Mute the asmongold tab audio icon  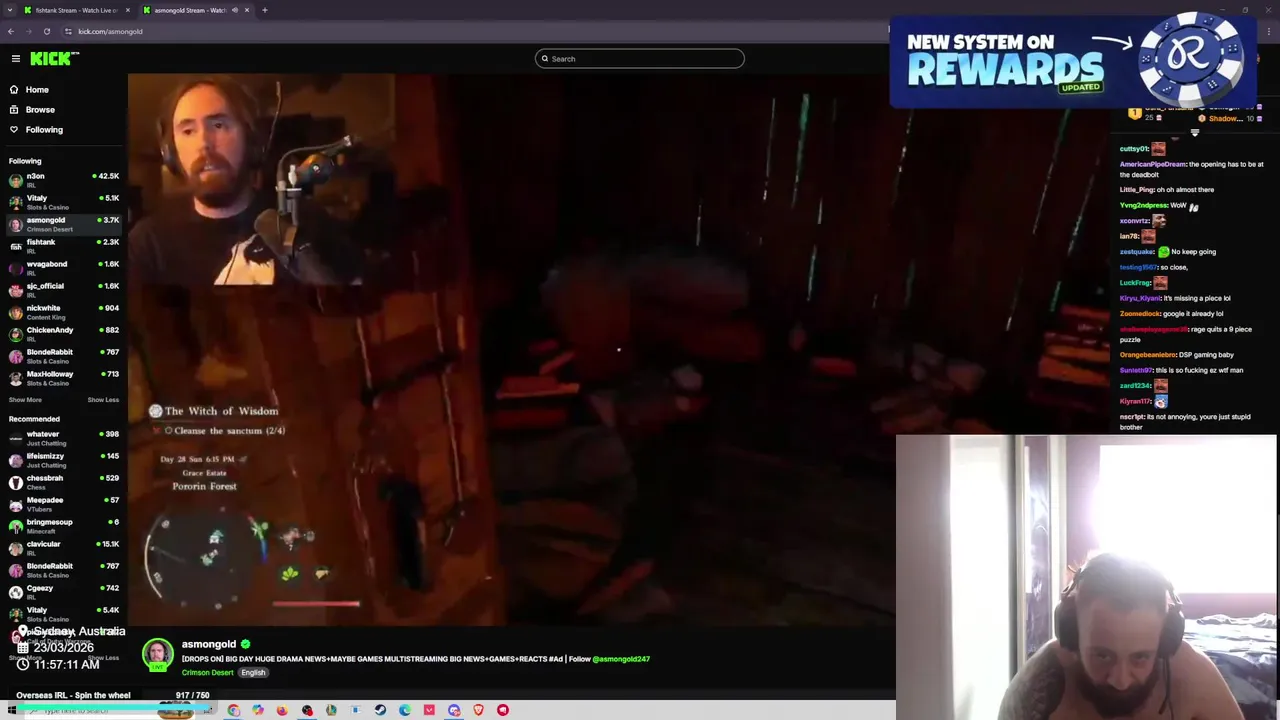pyautogui.click(x=235, y=10)
